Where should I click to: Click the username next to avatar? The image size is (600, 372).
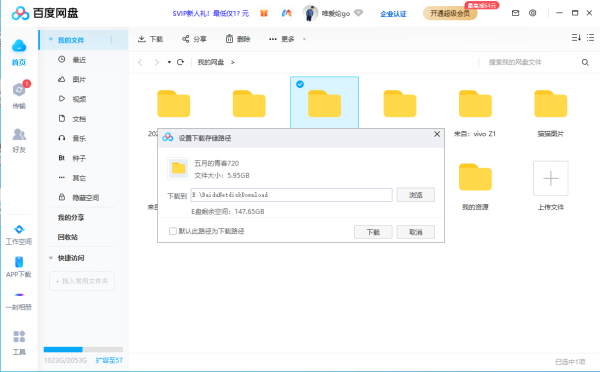point(336,13)
